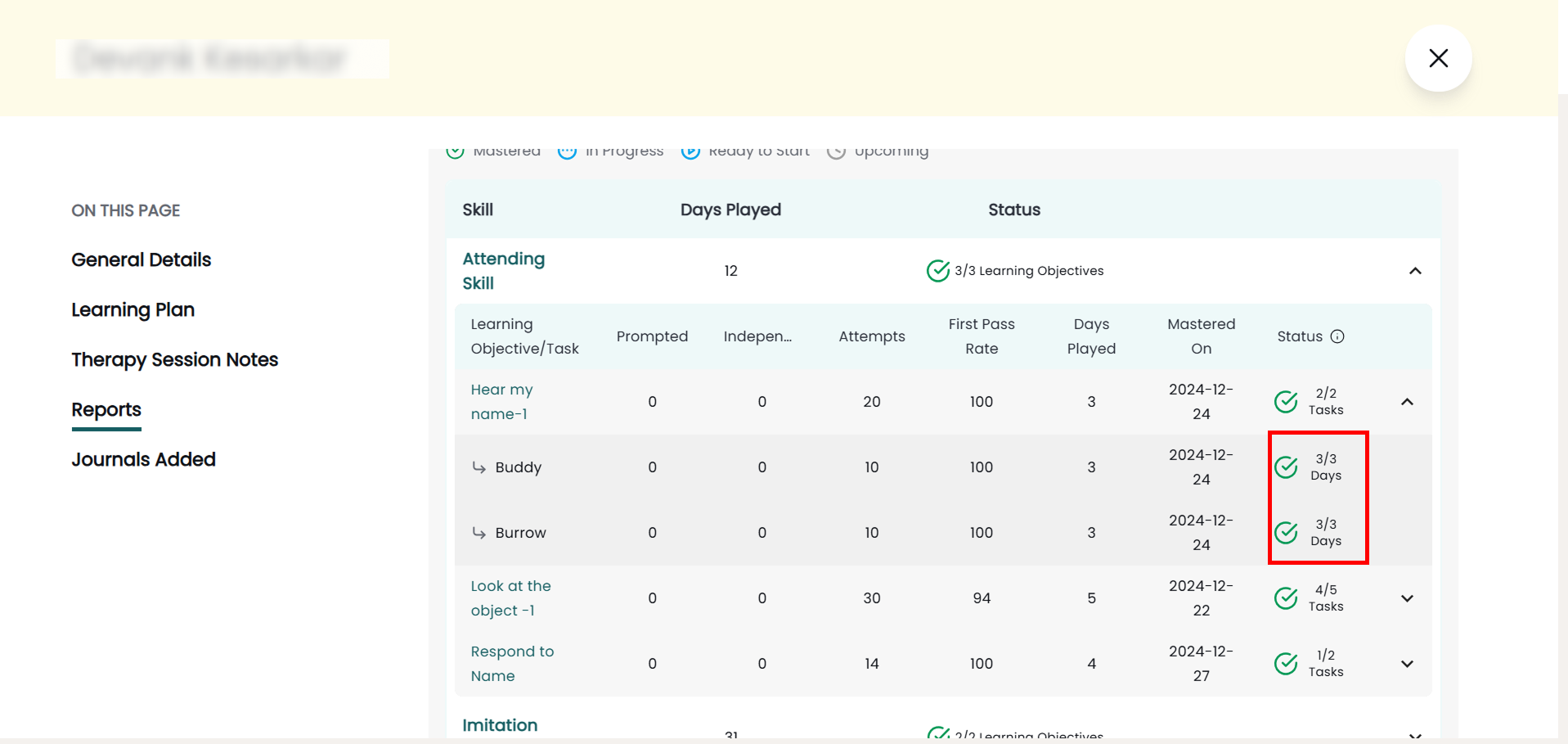
Task: Click checkmark icon in Respond to Name row
Action: point(1286,663)
